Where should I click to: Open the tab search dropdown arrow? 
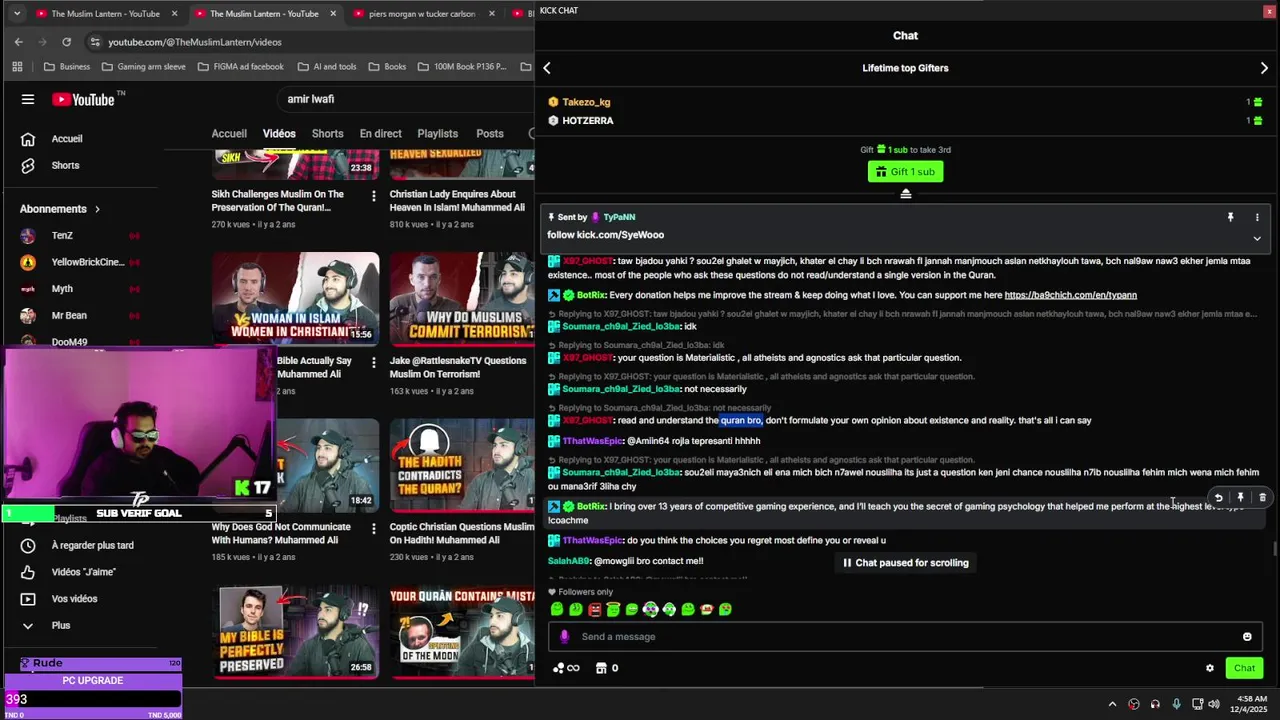[17, 14]
